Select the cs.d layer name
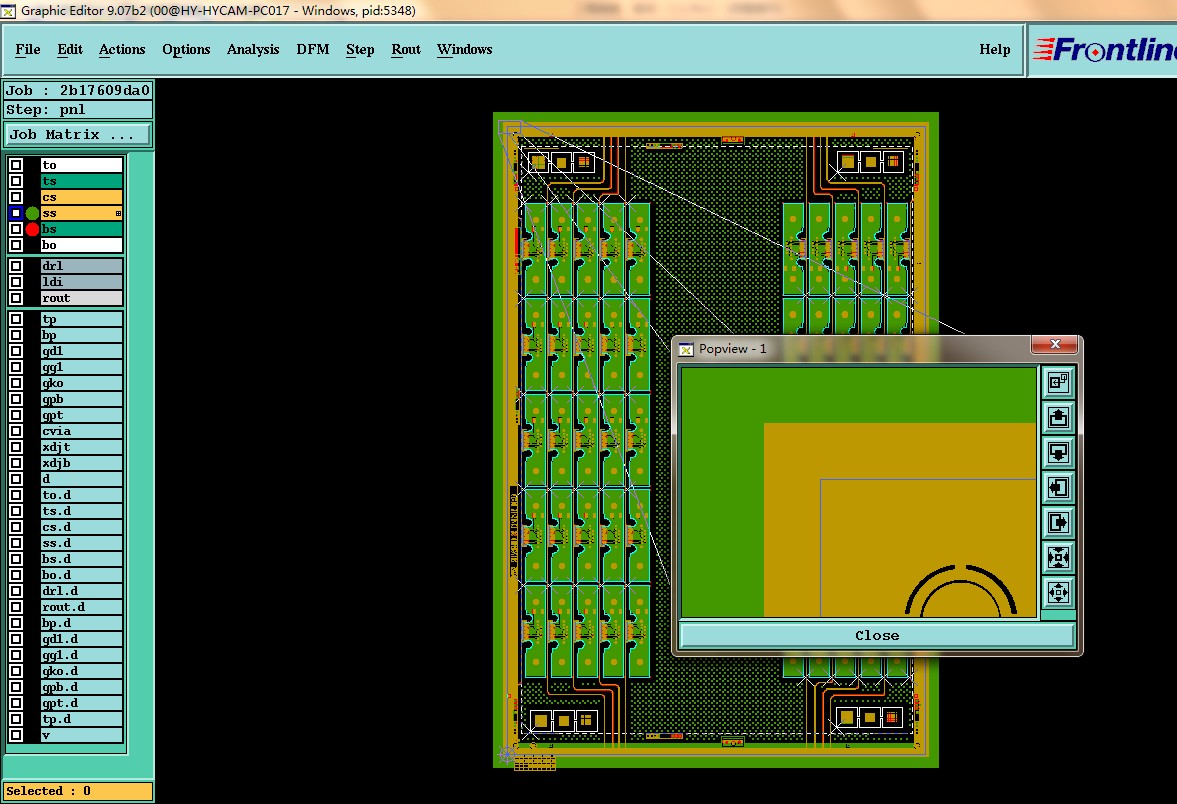The width and height of the screenshot is (1177, 804). pyautogui.click(x=81, y=527)
